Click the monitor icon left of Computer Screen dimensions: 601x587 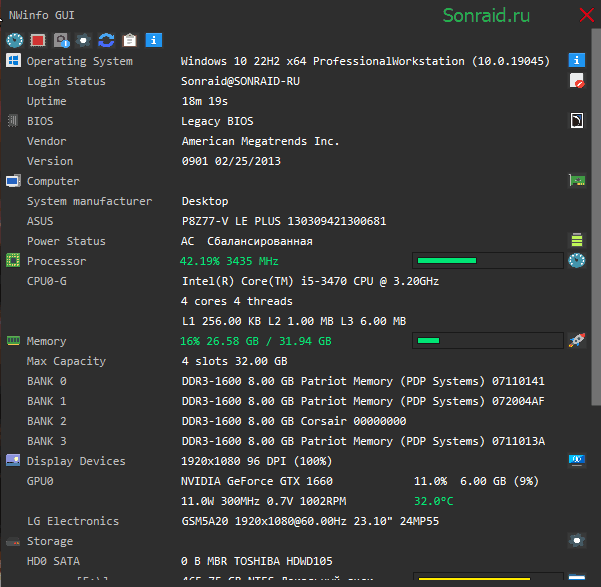pos(13,181)
